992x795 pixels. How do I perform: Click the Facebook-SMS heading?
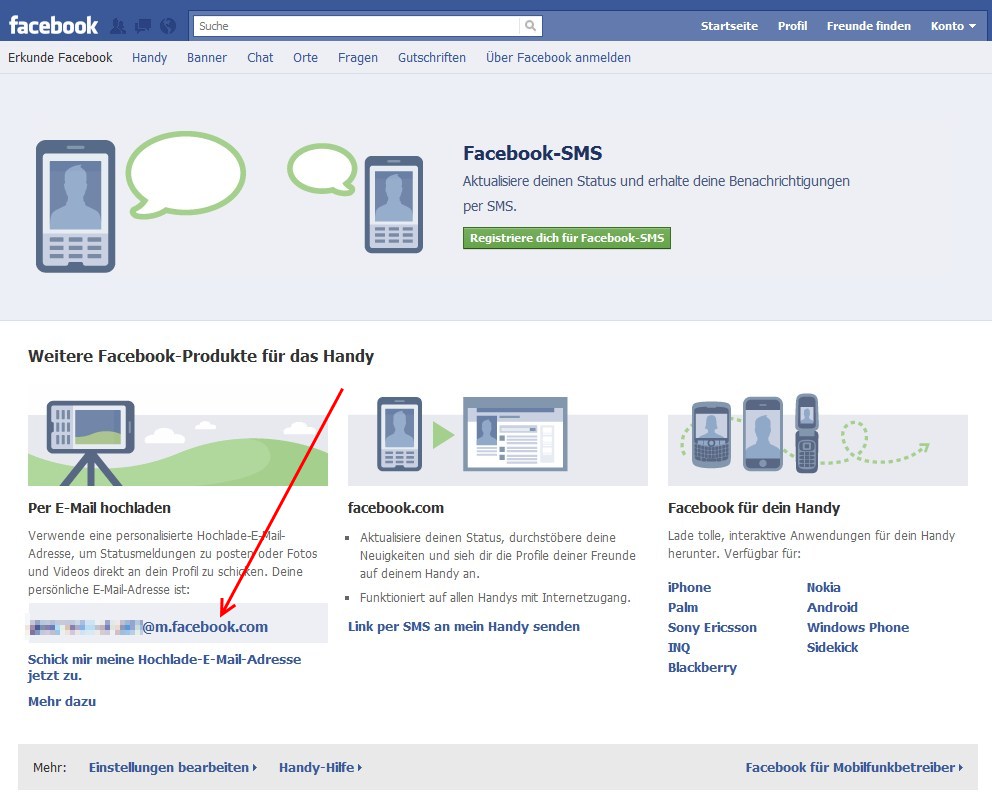(x=533, y=153)
